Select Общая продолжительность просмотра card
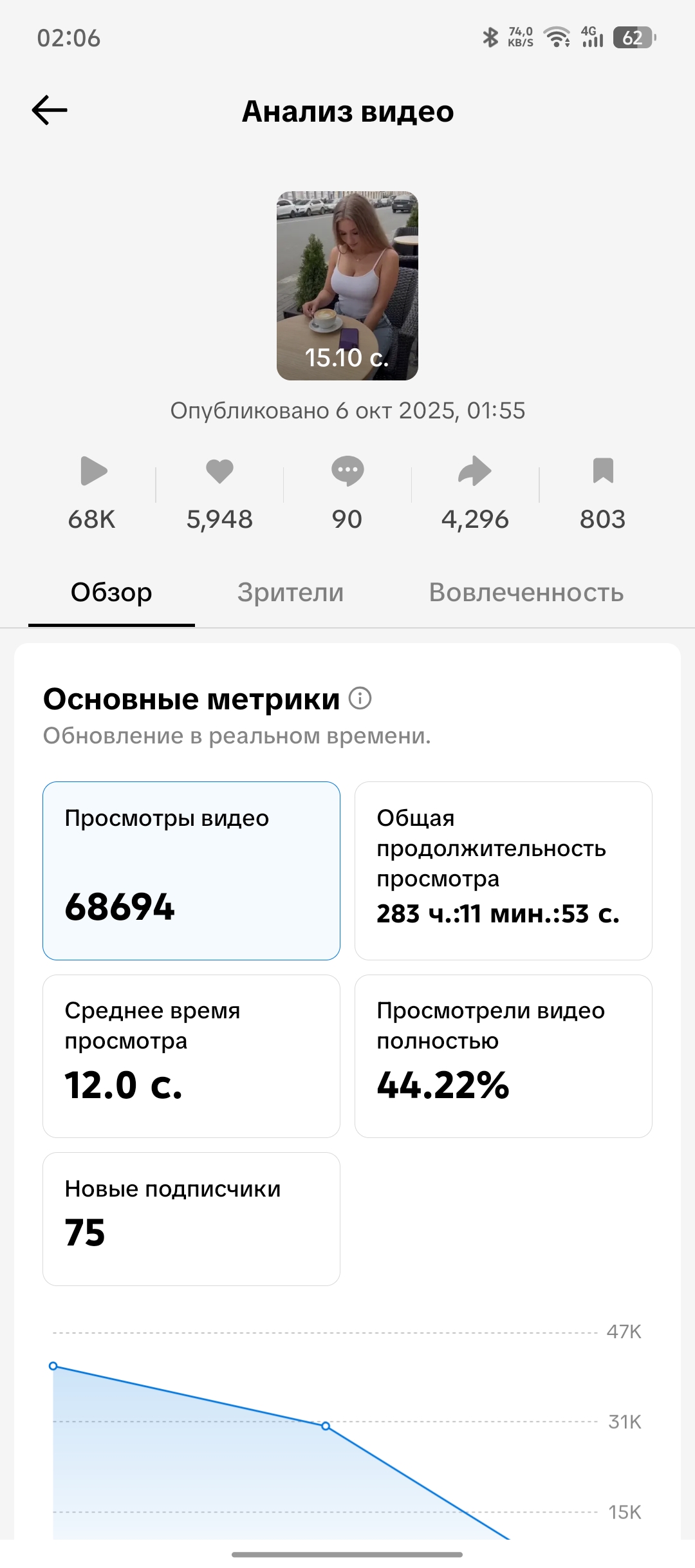The image size is (695, 1568). tap(503, 870)
